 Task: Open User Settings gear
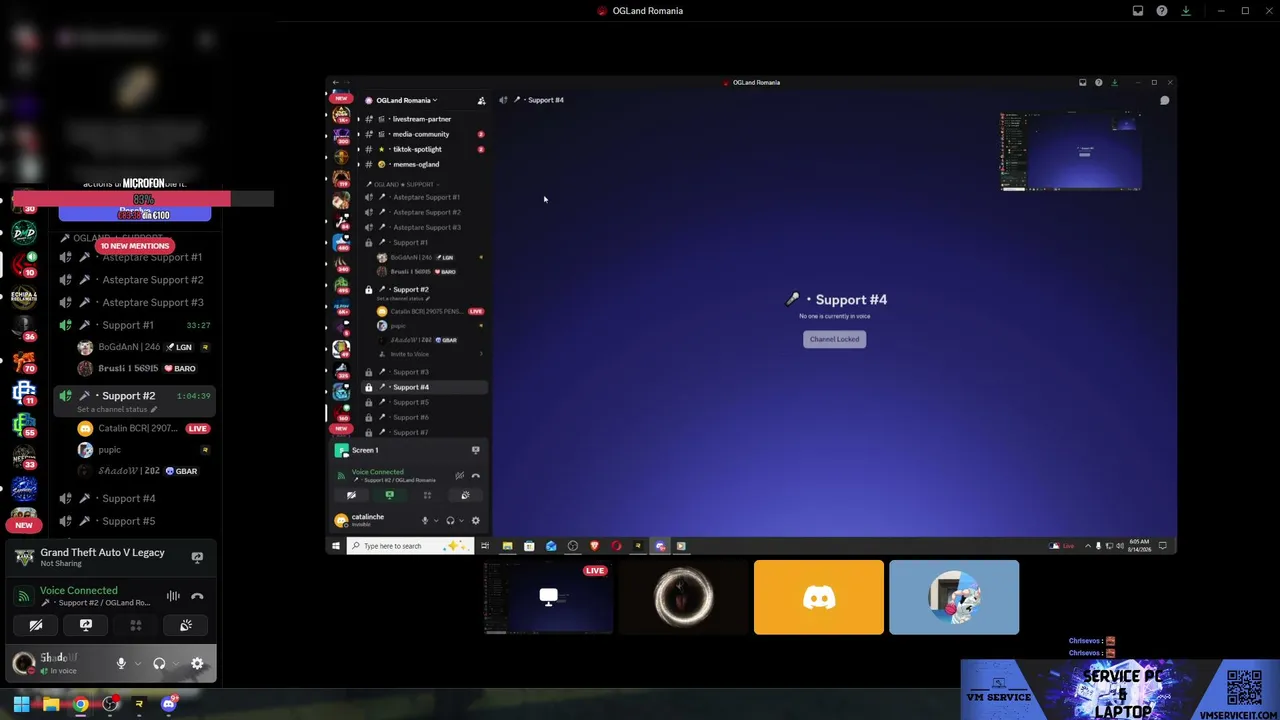tap(197, 663)
